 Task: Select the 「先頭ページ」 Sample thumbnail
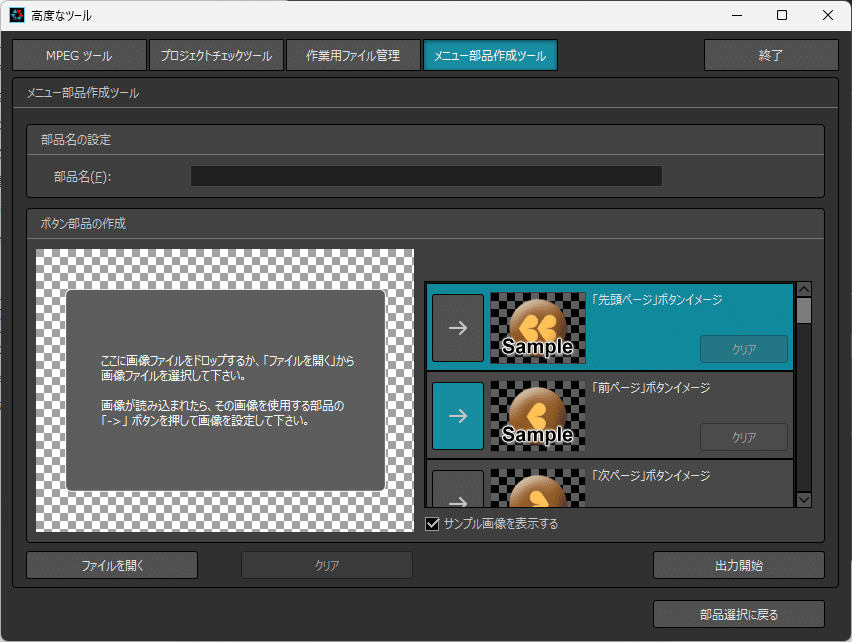click(x=537, y=327)
